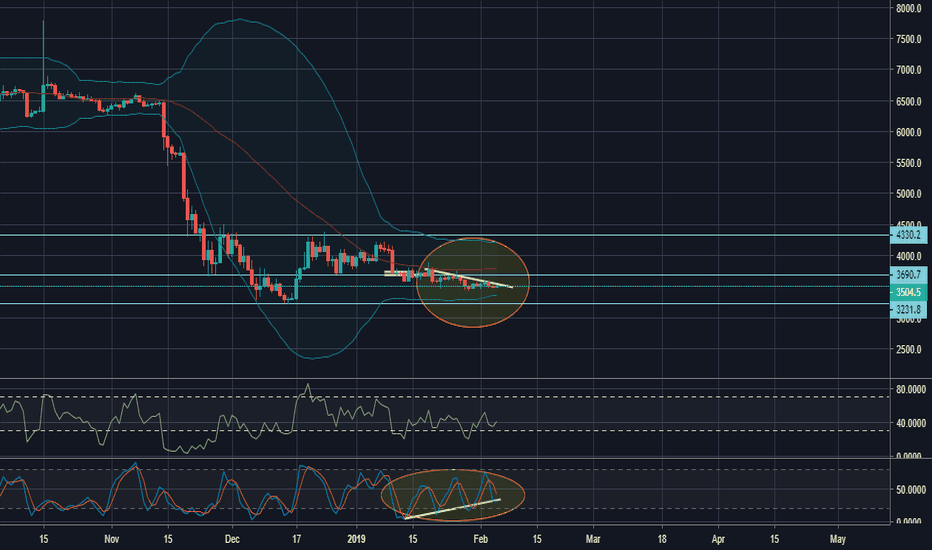Image resolution: width=932 pixels, height=550 pixels.
Task: Select the 3690.7 horizontal line price label
Action: 908,275
